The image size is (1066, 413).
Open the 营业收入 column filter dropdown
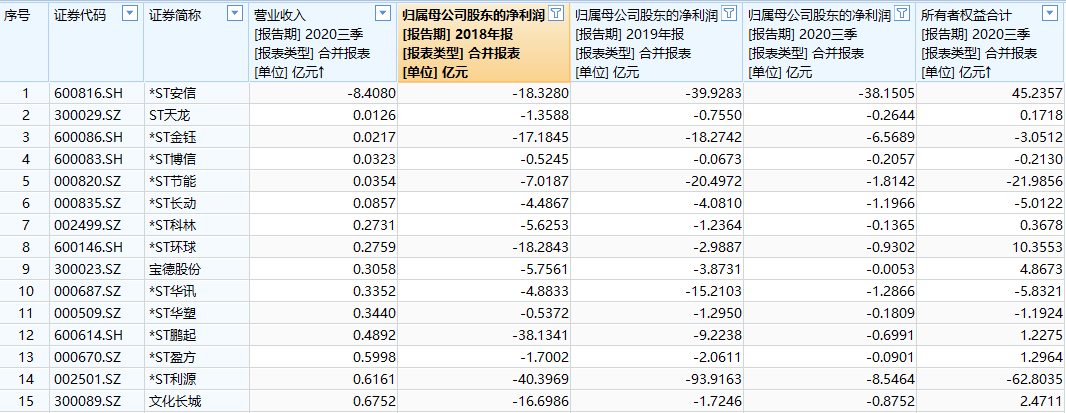383,14
